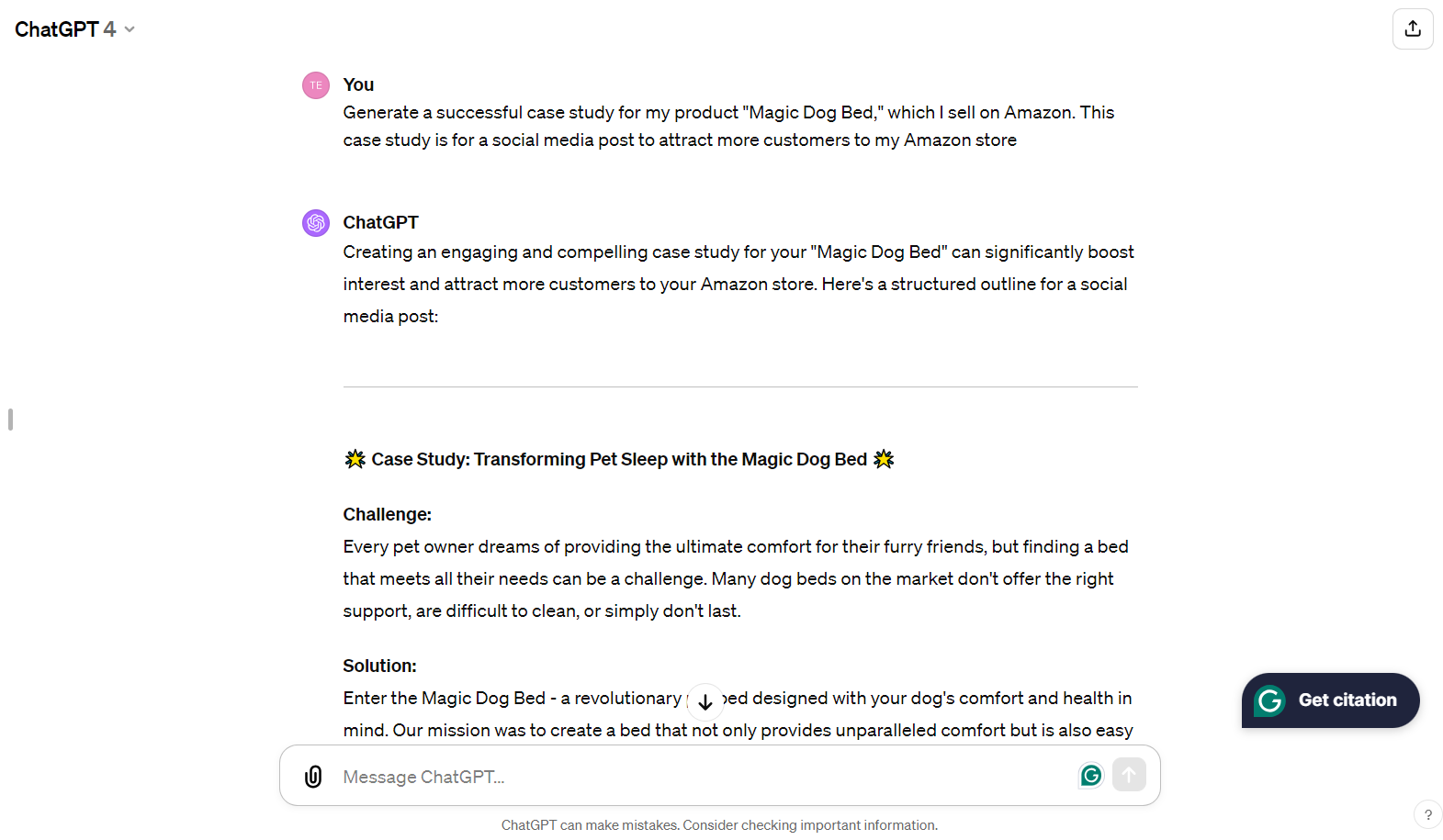This screenshot has width=1443, height=840.
Task: Click the scroll-to-bottom arrow icon
Action: (x=705, y=702)
